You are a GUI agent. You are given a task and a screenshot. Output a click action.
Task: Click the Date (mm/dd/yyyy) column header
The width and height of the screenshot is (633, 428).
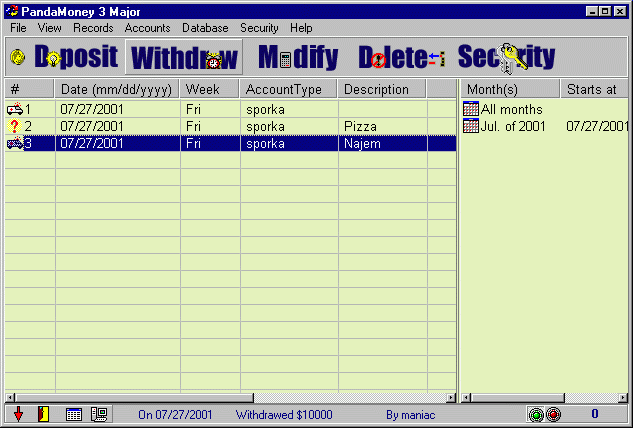(x=117, y=89)
